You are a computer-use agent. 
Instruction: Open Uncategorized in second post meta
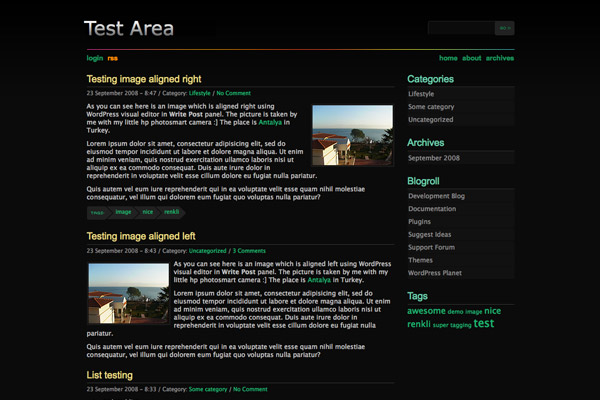click(x=207, y=251)
